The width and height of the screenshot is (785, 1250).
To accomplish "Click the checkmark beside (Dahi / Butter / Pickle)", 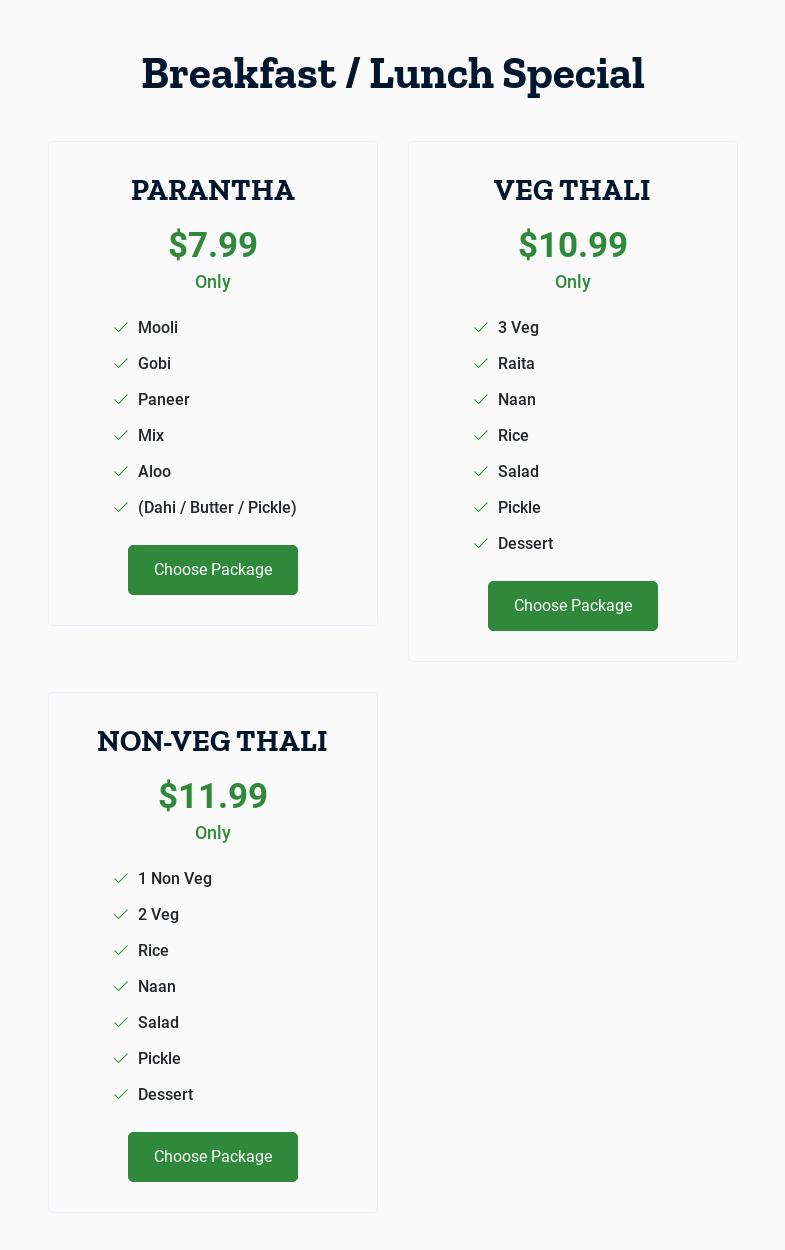I will pyautogui.click(x=121, y=508).
